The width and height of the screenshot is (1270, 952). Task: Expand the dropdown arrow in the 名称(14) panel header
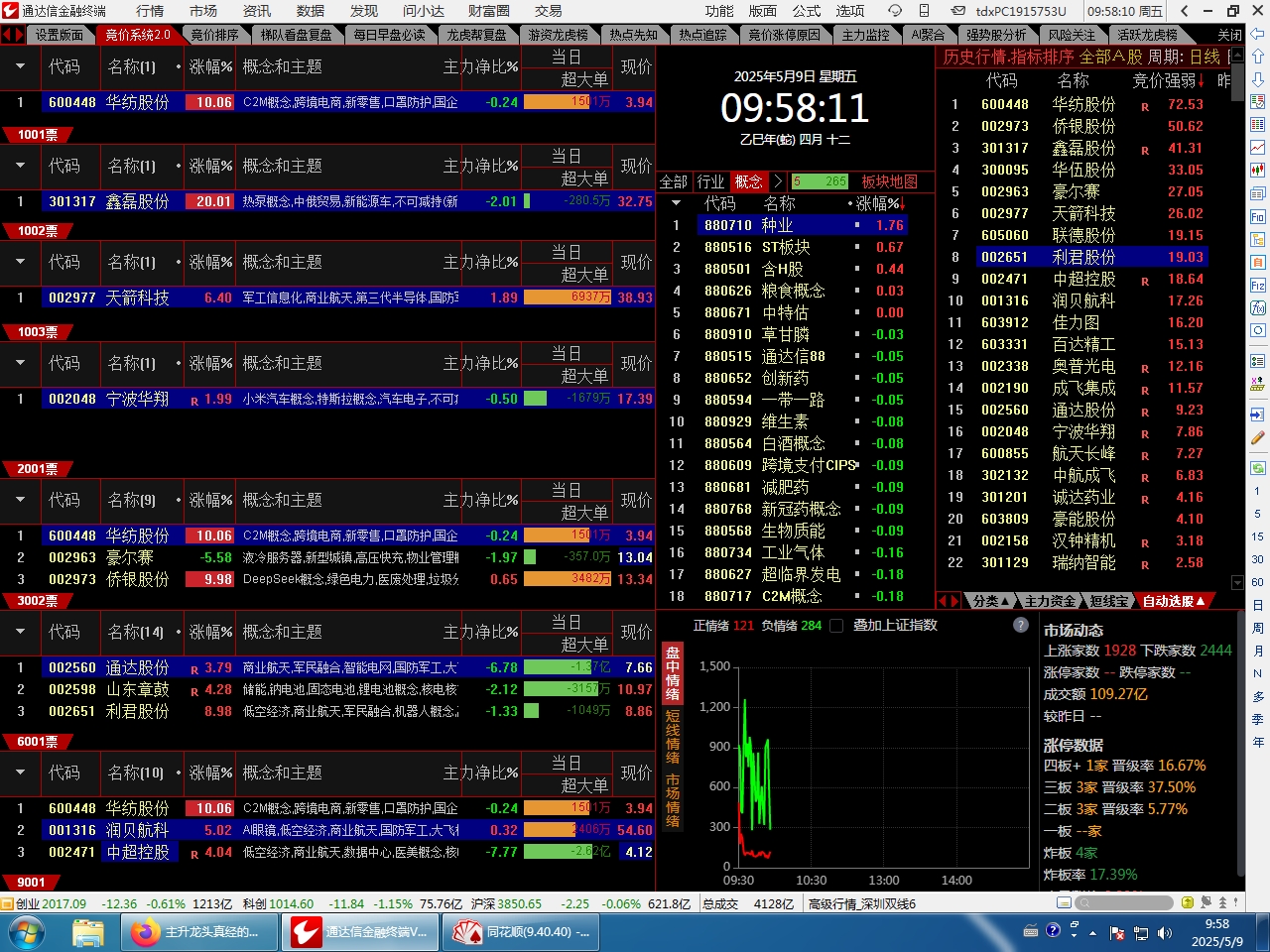coord(20,632)
